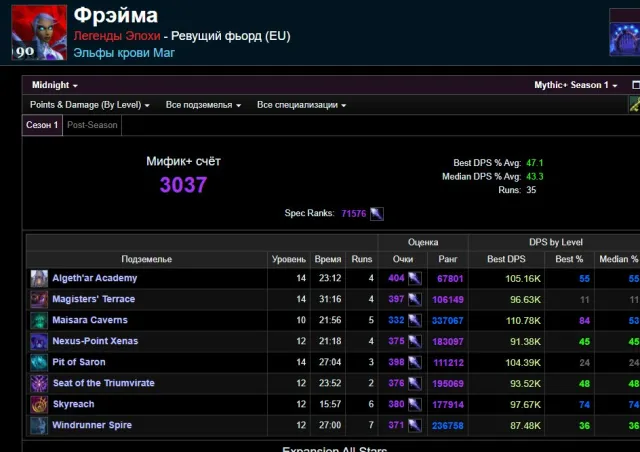
Task: Click the Best % value 84
Action: [x=584, y=321]
